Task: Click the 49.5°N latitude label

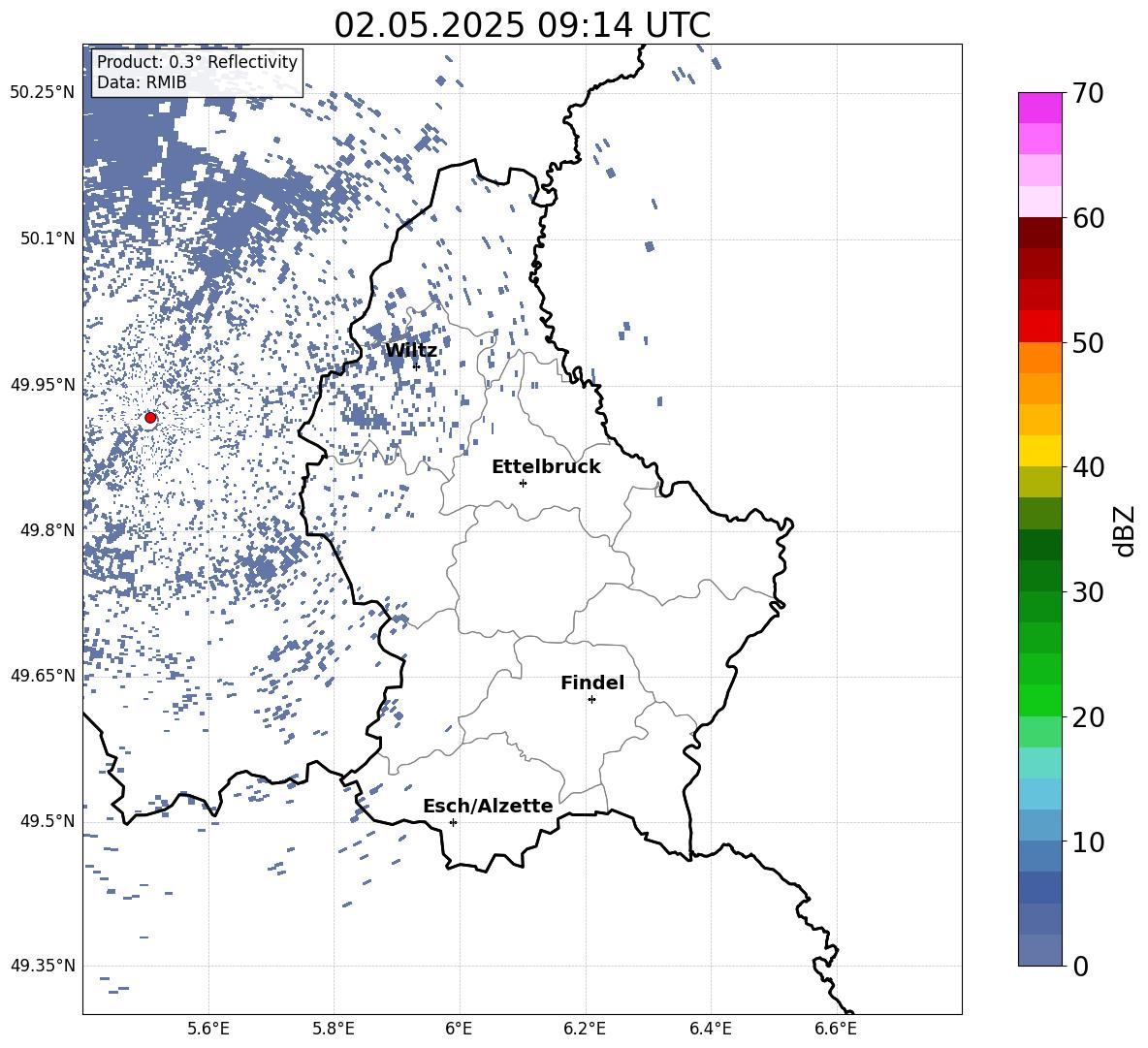Action: pyautogui.click(x=48, y=821)
